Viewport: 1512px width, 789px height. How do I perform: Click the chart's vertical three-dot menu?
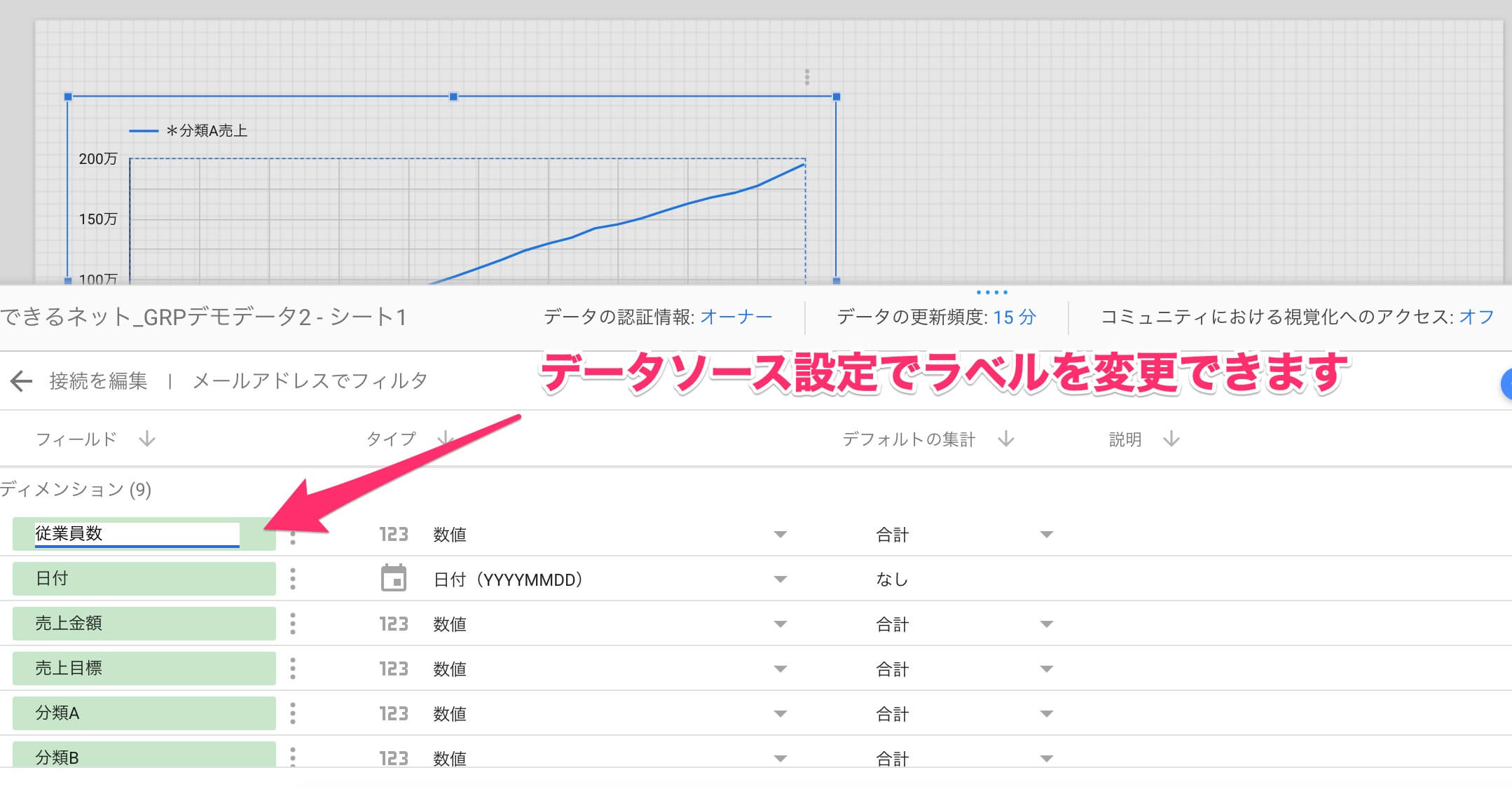point(807,77)
